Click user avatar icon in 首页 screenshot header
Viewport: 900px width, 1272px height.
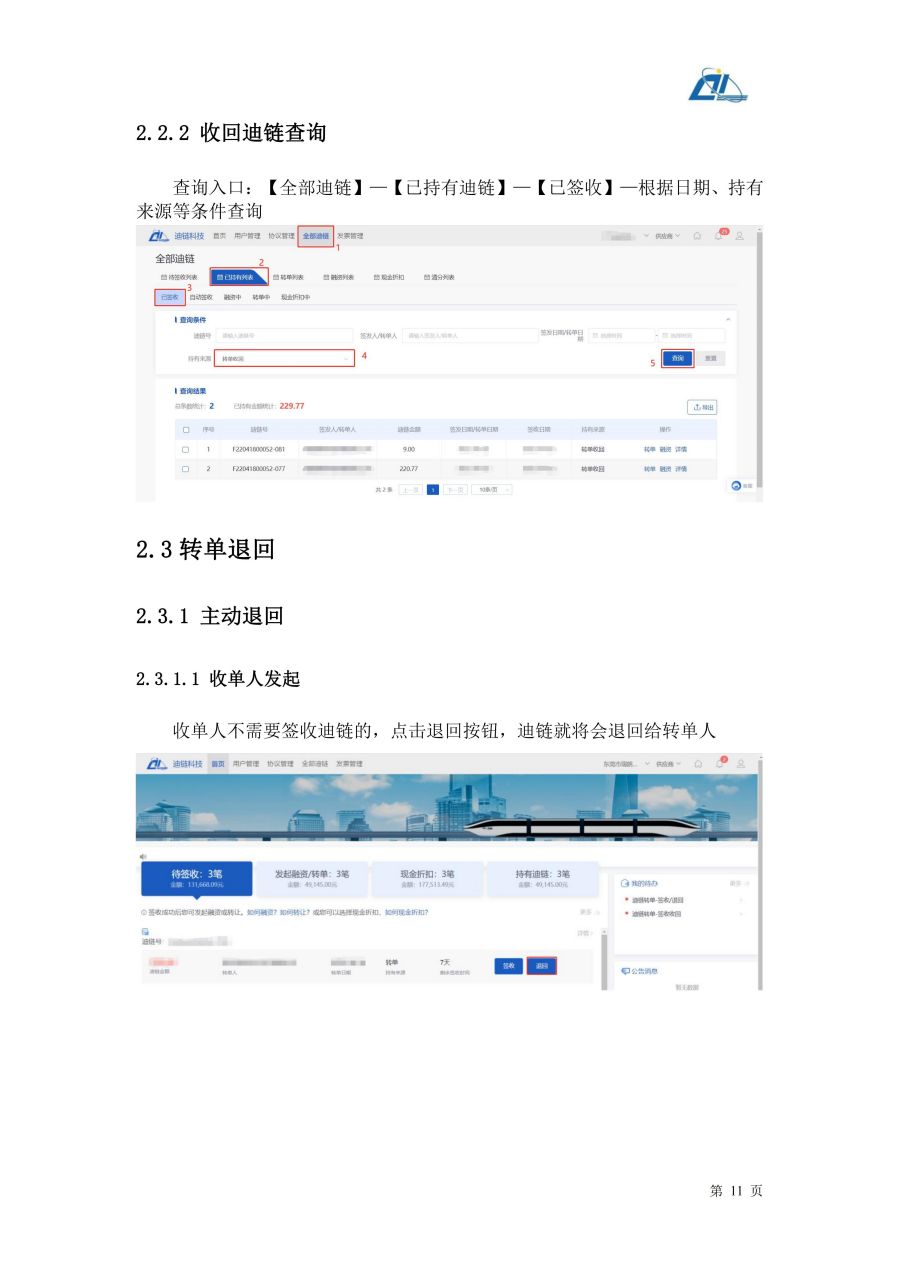point(740,764)
